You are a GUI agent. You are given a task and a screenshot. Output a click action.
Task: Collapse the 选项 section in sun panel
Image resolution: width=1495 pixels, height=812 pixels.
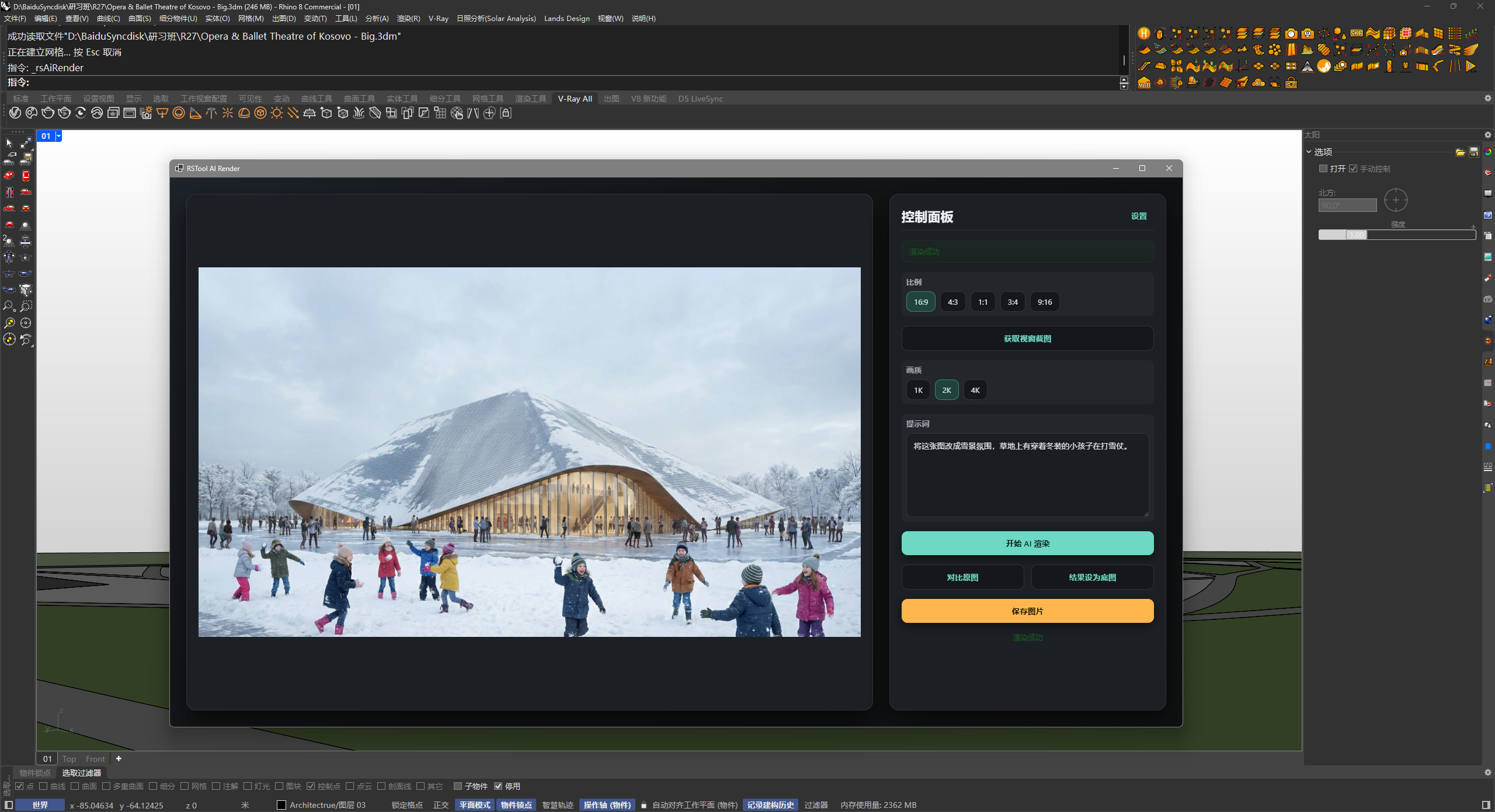(1309, 152)
